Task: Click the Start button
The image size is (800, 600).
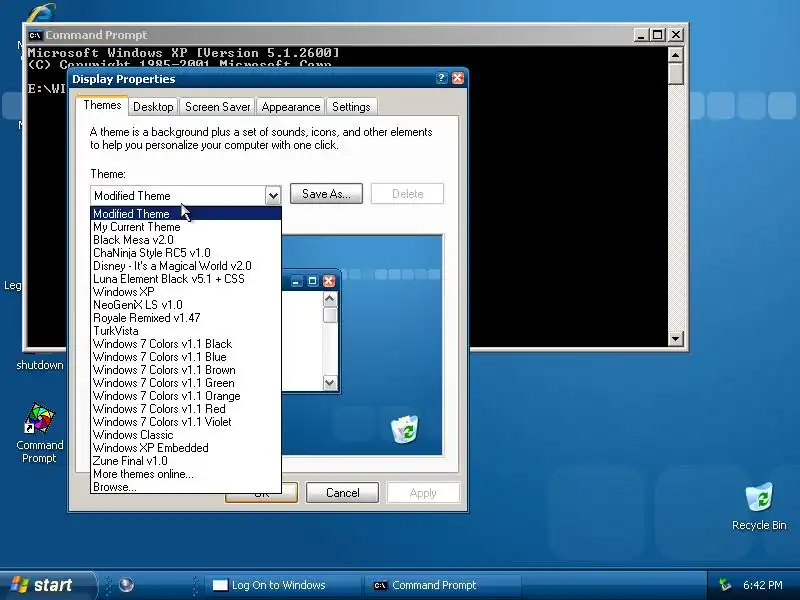Action: [x=47, y=585]
